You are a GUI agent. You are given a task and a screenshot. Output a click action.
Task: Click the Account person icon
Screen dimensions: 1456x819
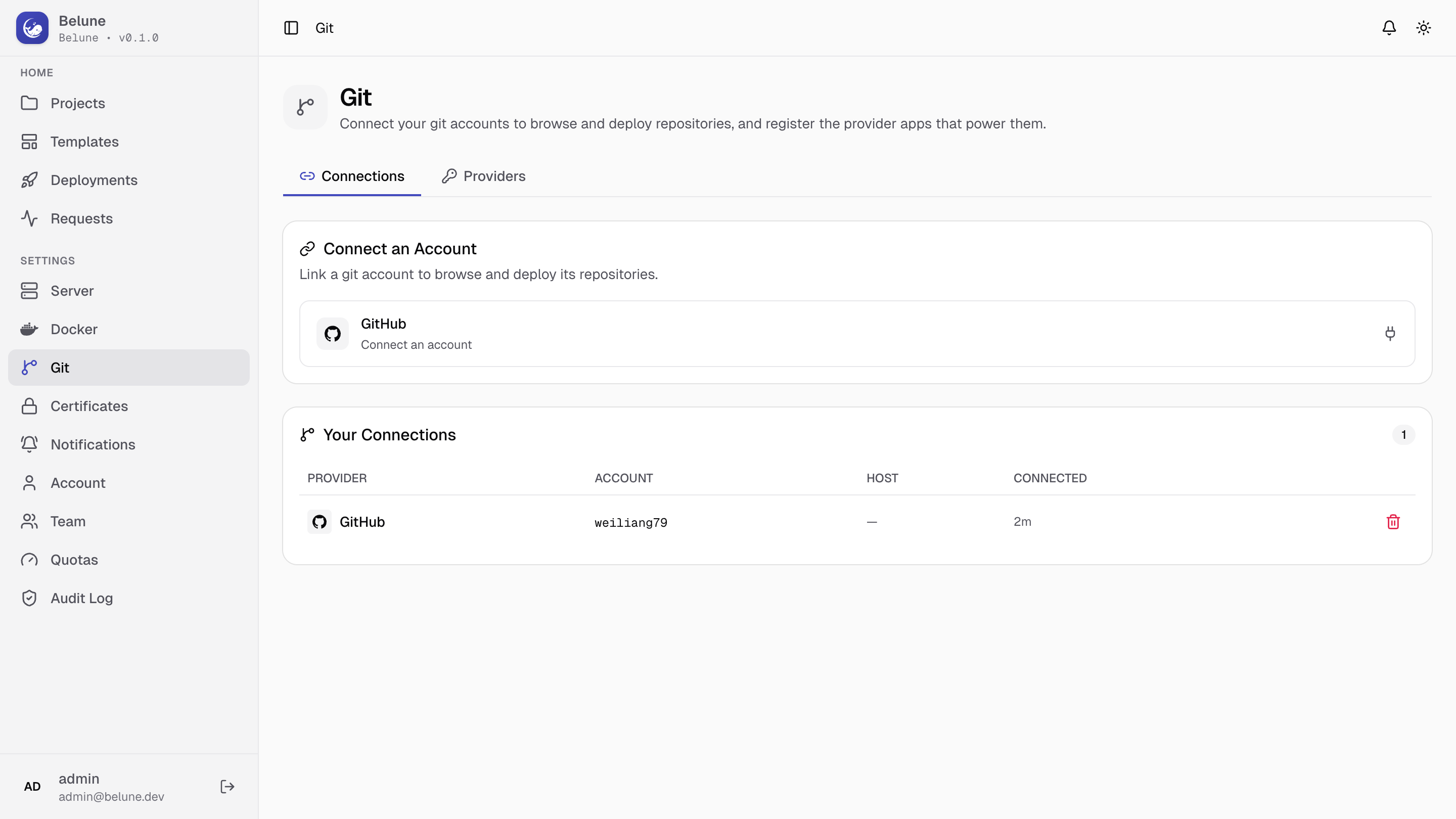click(x=29, y=483)
